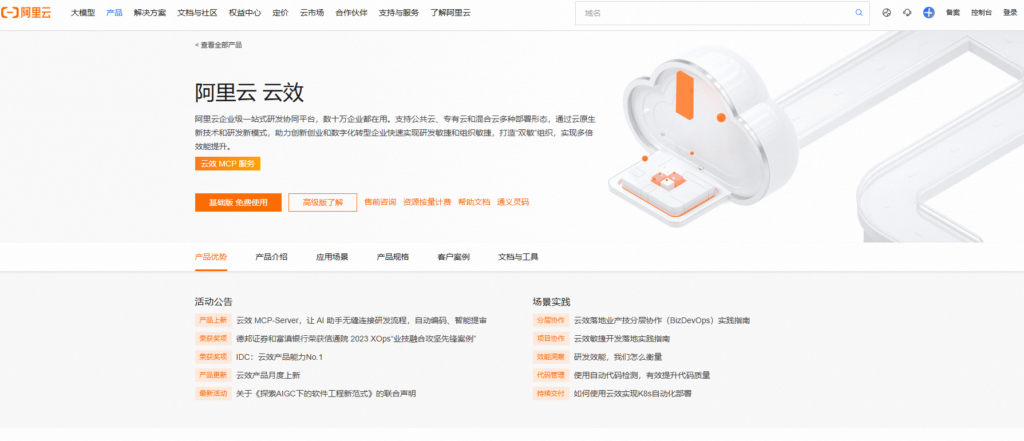
Task: Select the 客户案例 tab
Action: click(453, 257)
